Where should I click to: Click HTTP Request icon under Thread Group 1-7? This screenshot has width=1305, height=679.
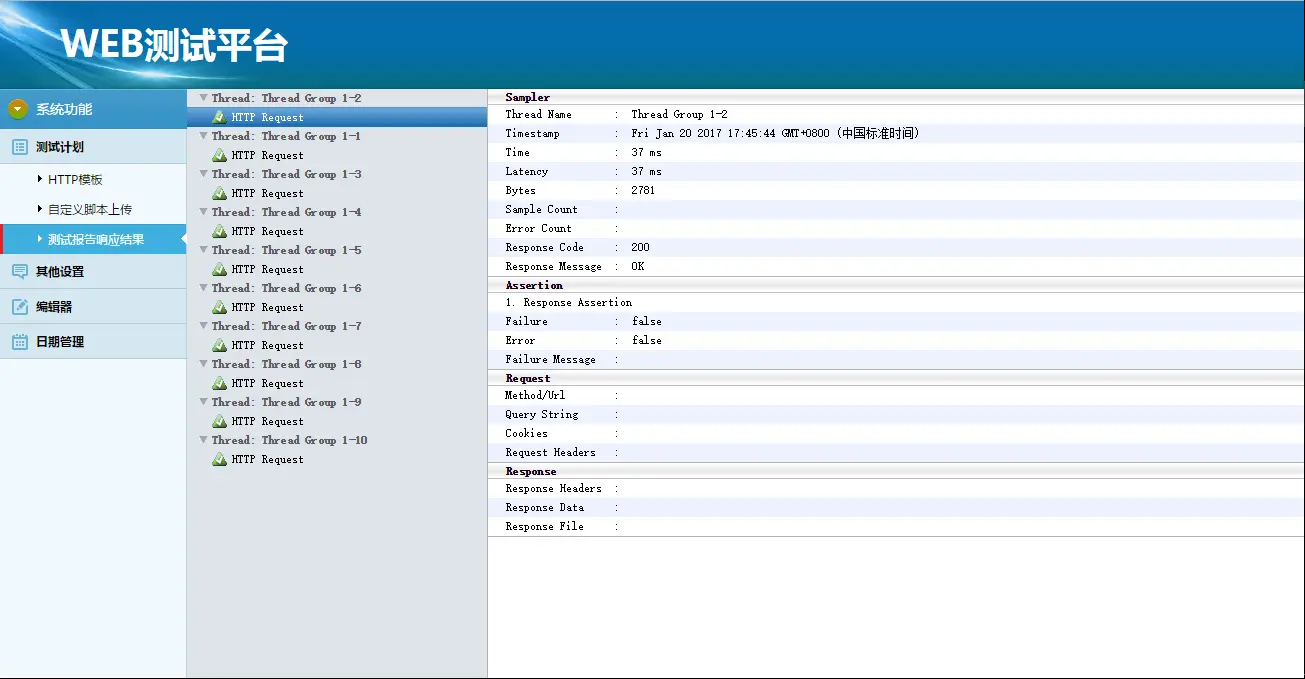click(219, 345)
